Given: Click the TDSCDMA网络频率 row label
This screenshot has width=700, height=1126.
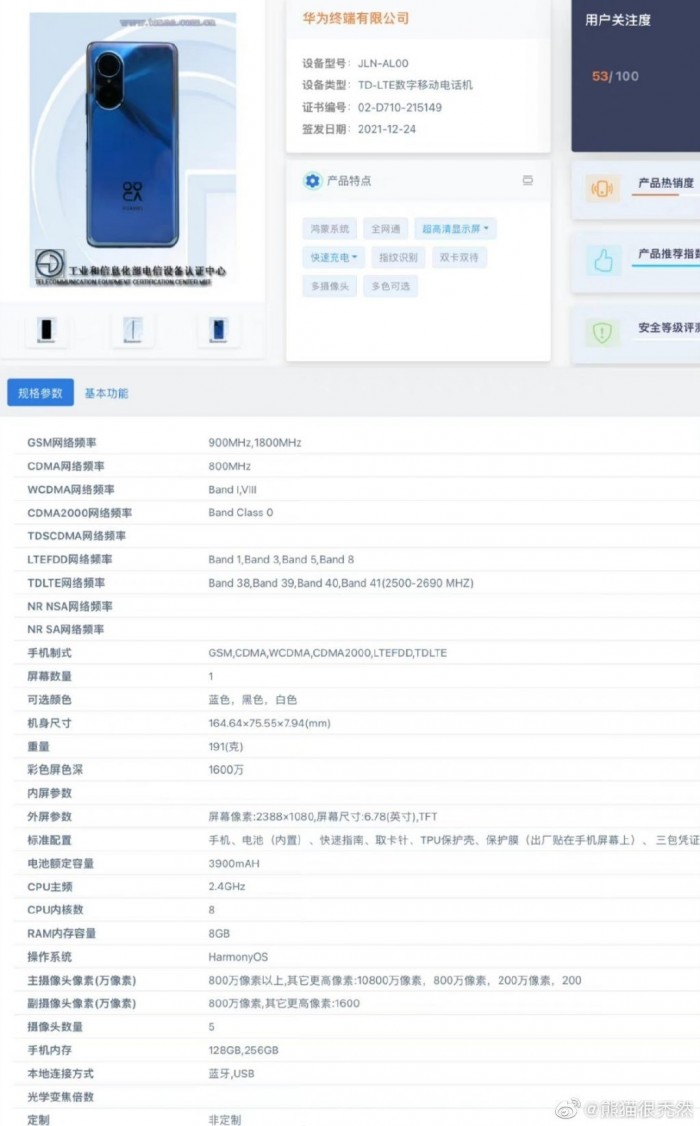Looking at the screenshot, I should [x=76, y=536].
